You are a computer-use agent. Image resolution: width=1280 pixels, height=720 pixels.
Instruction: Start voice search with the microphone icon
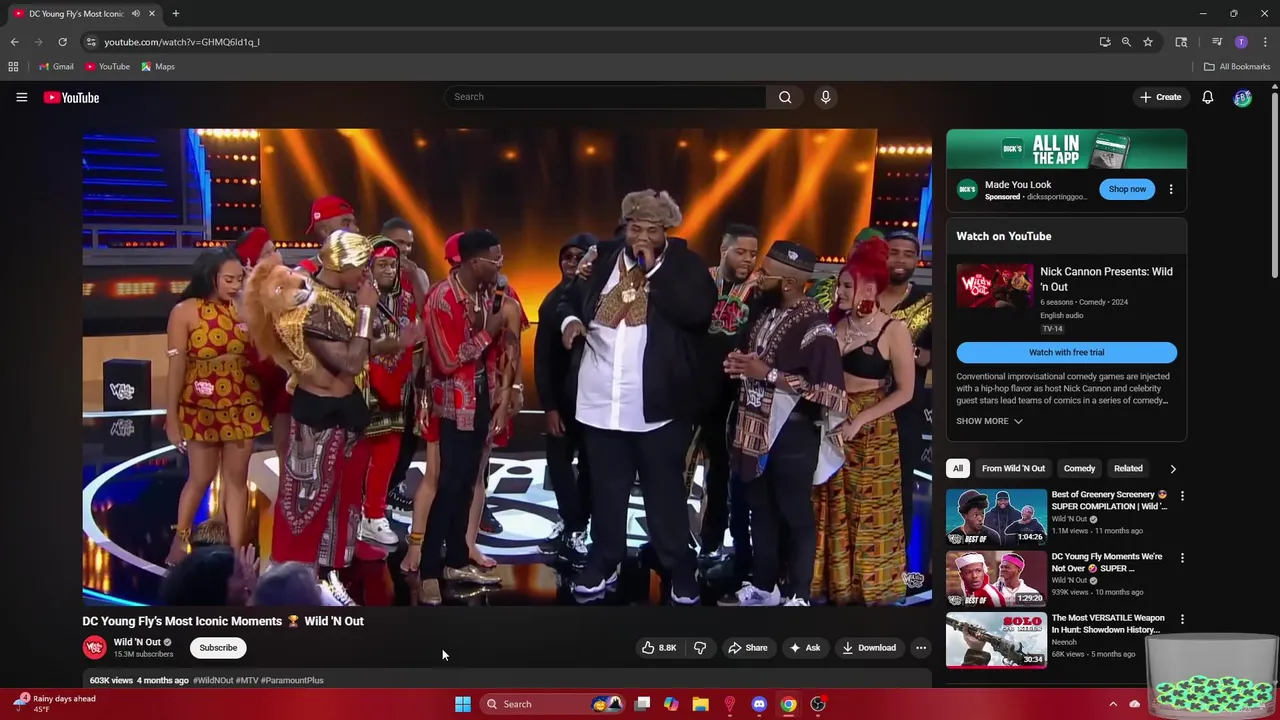pos(825,97)
